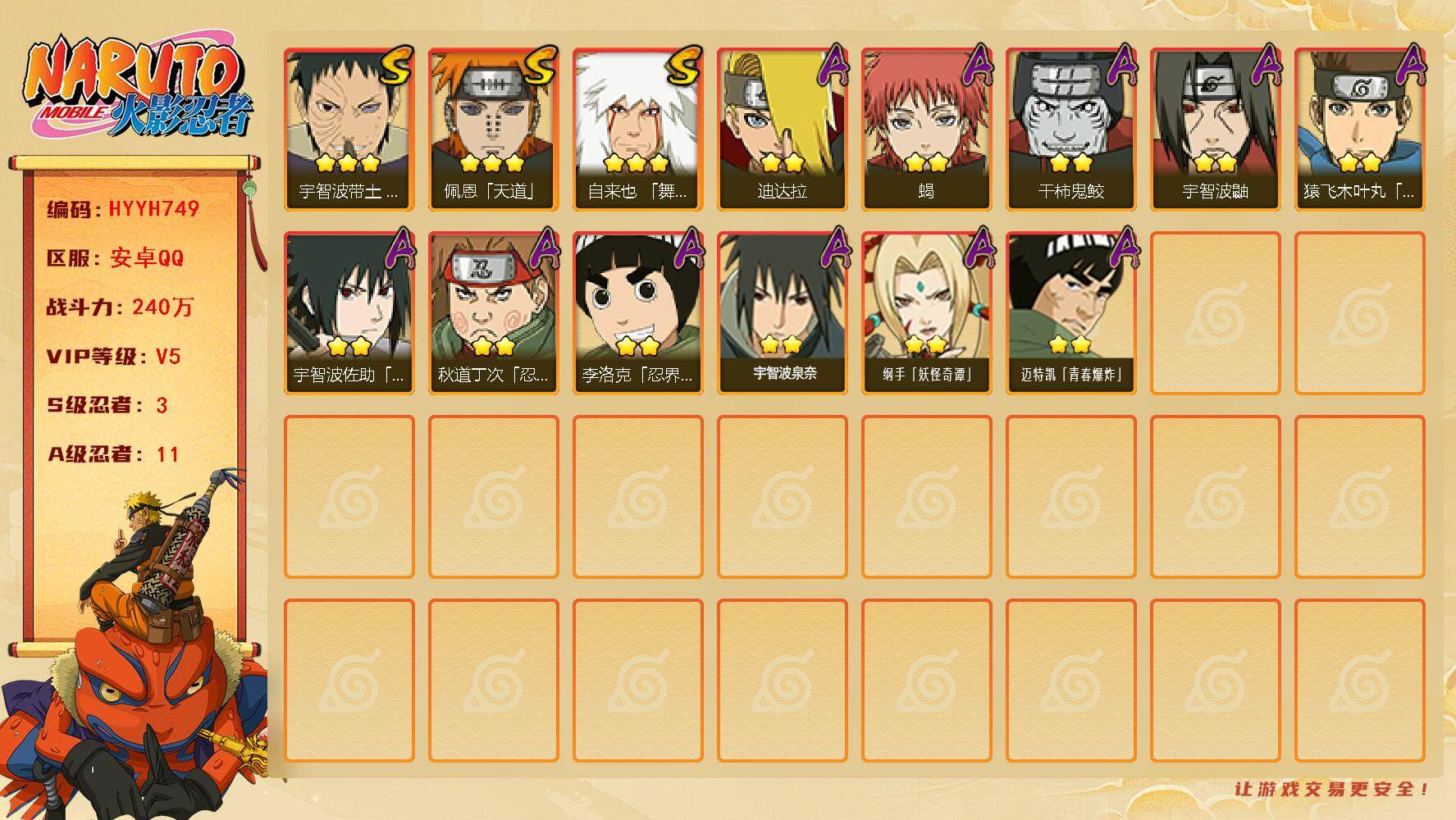Open the 自来也 ninja card
Screen dimensions: 1456x820
[638, 130]
